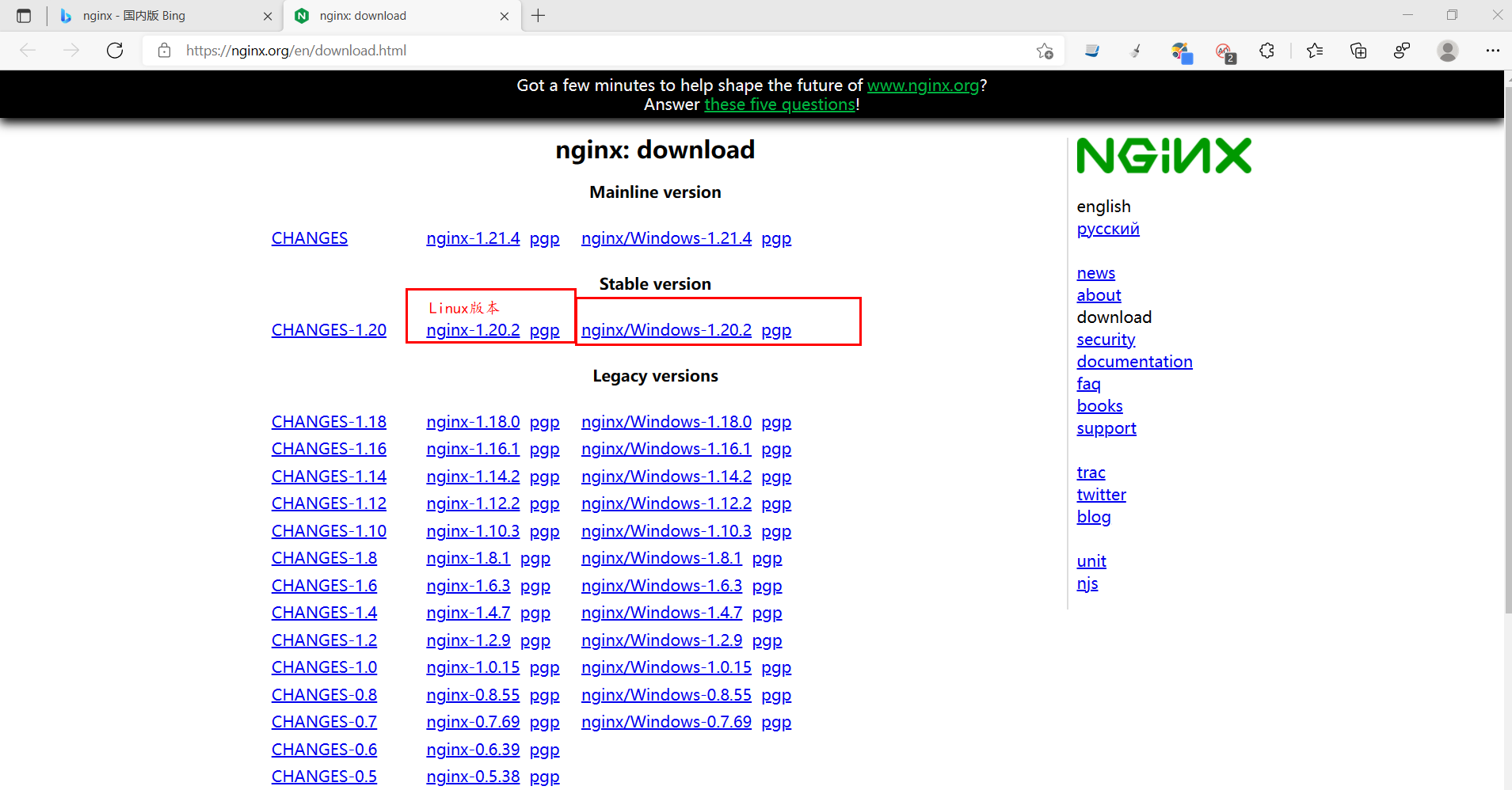Open CHANGES-1.6 link
1512x790 pixels.
point(324,586)
